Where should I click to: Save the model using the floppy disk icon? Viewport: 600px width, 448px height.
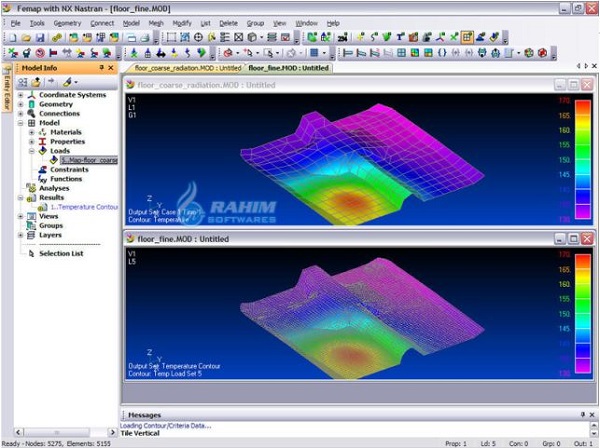[x=40, y=37]
